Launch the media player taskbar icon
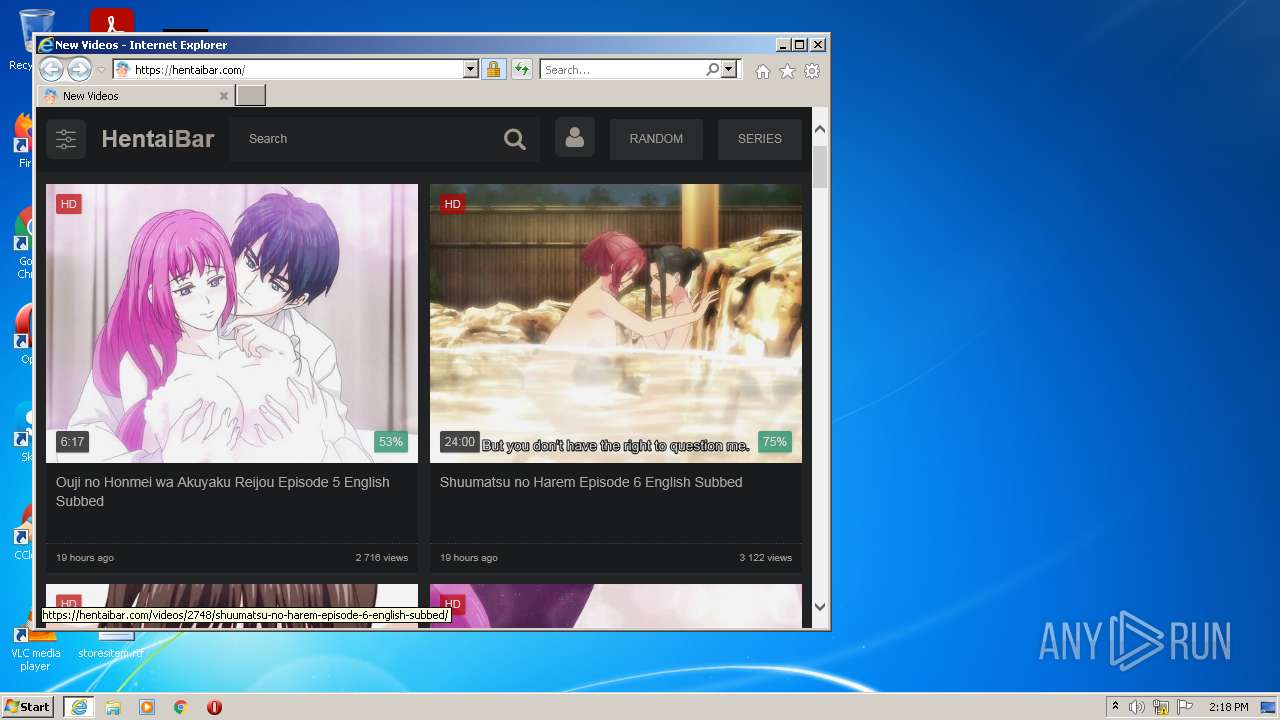Screen dimensions: 1280x720 pos(147,707)
